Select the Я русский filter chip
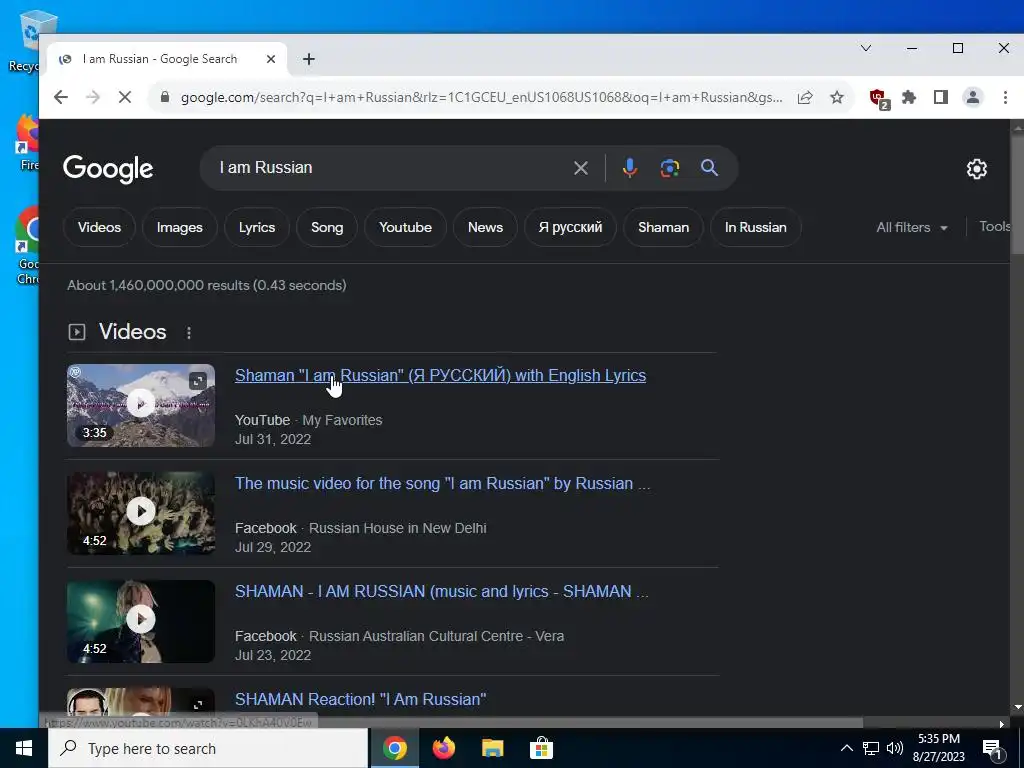Viewport: 1024px width, 768px height. point(570,227)
